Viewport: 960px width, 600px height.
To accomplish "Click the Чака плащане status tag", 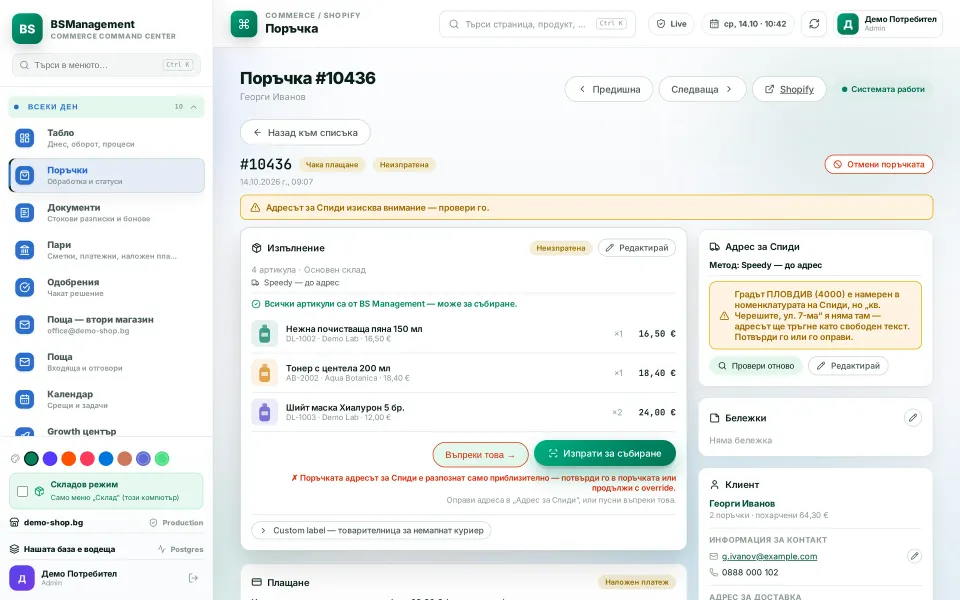I will point(332,165).
